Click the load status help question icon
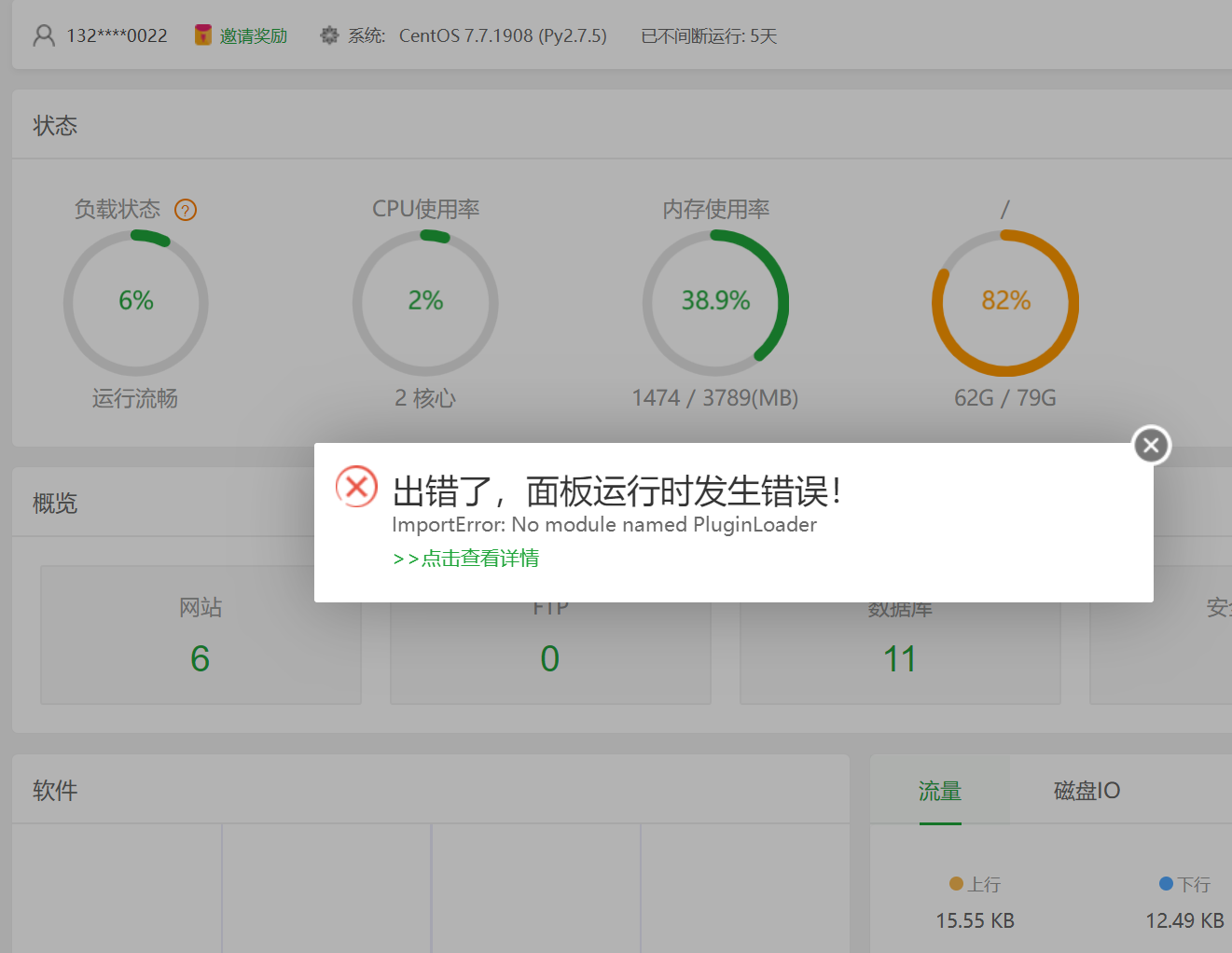 186,210
